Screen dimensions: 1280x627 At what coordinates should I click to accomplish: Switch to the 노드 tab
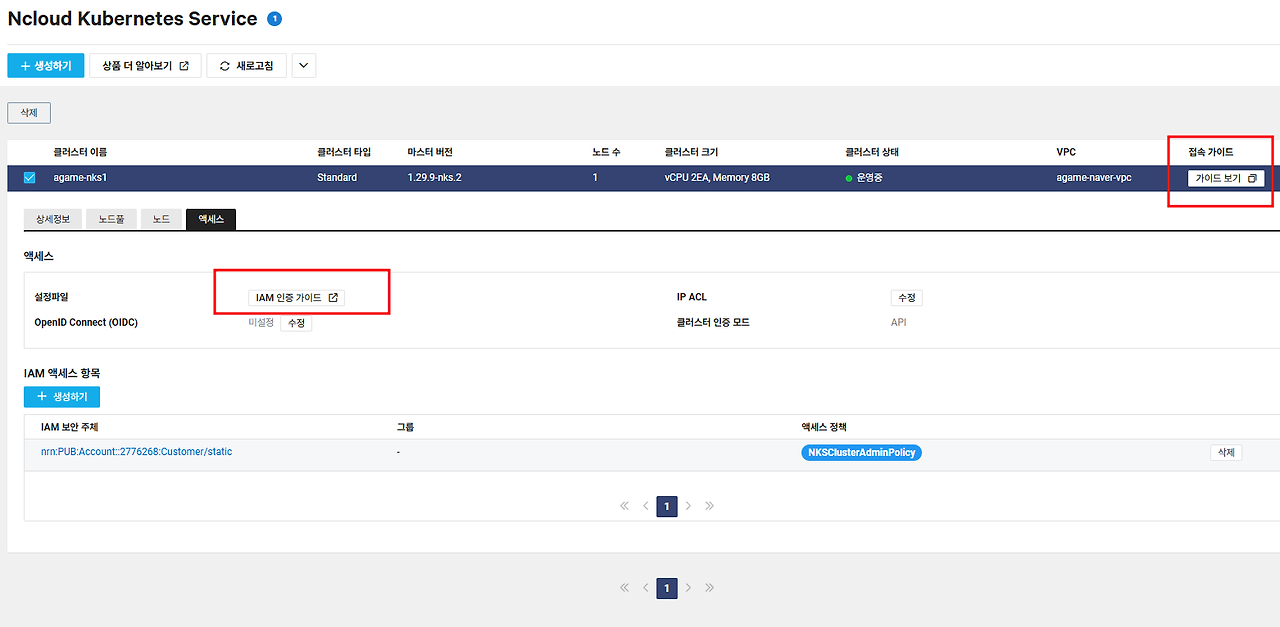click(161, 219)
